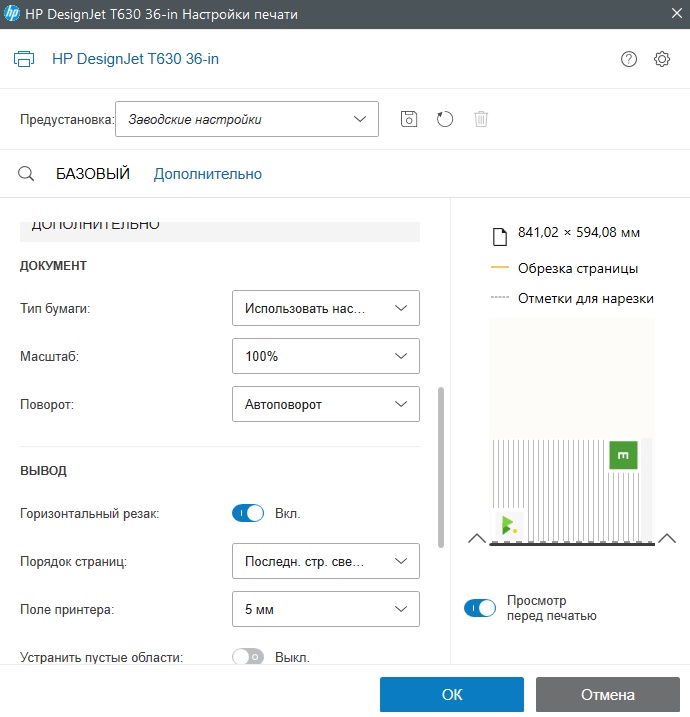Turn off Просмотр перед печатью toggle
The width and height of the screenshot is (690, 717).
pyautogui.click(x=480, y=608)
